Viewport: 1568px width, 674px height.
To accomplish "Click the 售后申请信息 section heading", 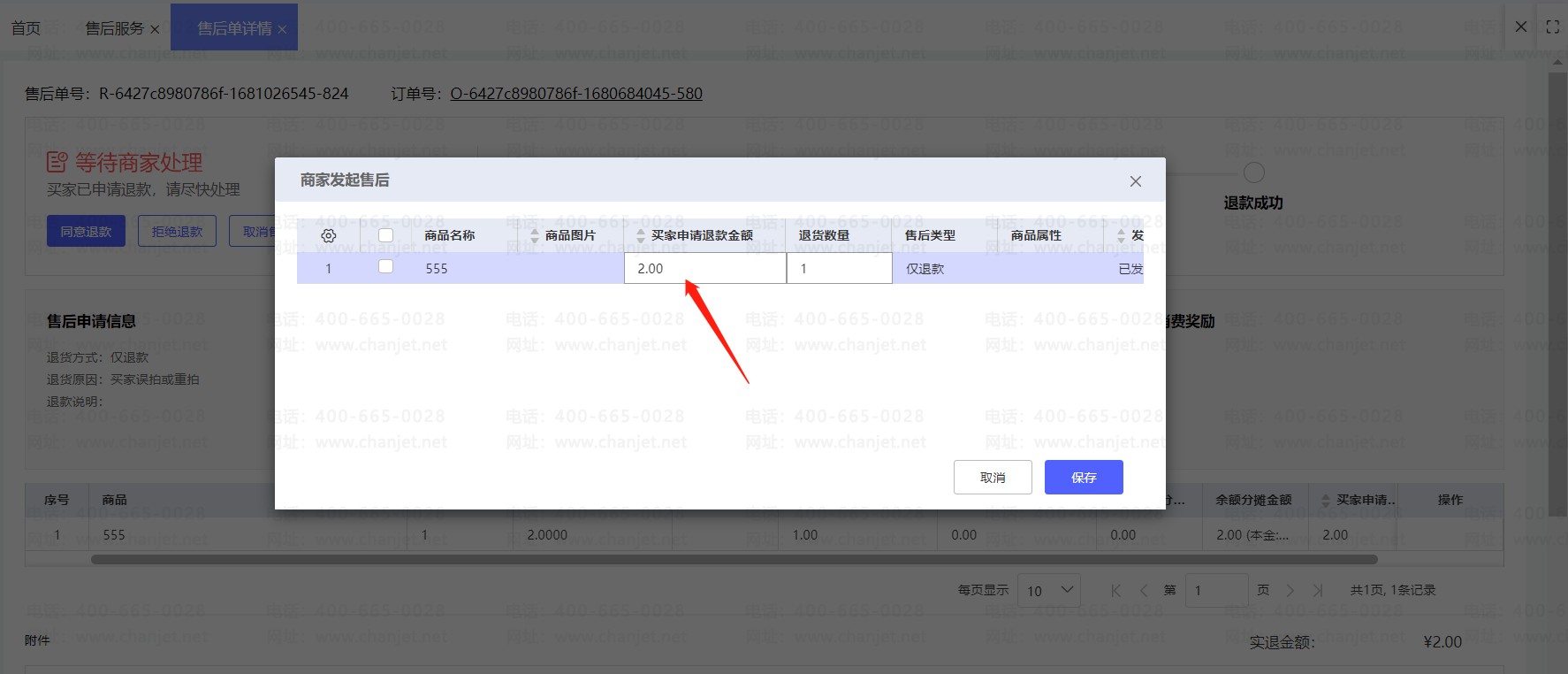I will coord(91,321).
